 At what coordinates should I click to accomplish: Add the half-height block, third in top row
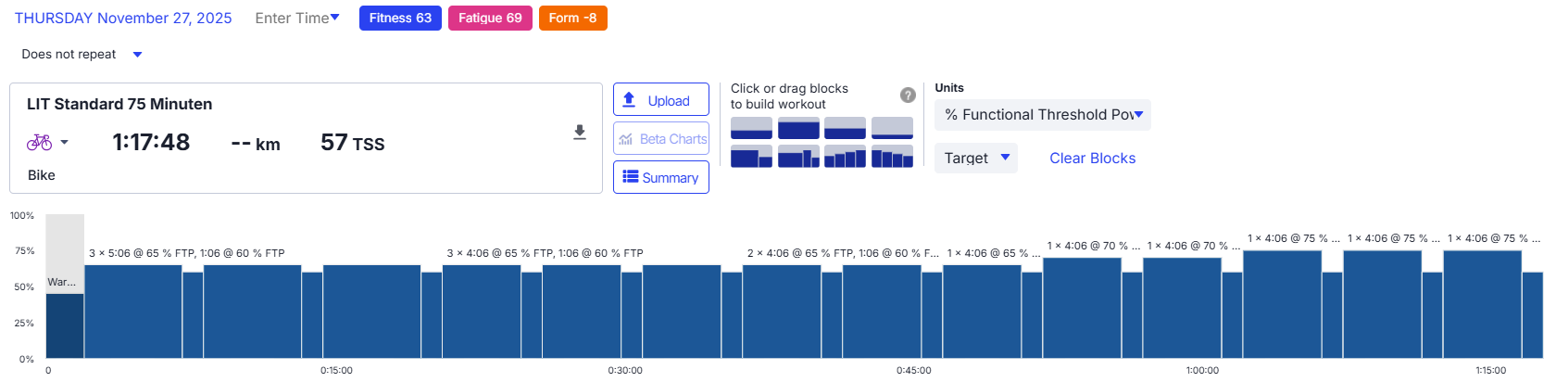pyautogui.click(x=845, y=128)
